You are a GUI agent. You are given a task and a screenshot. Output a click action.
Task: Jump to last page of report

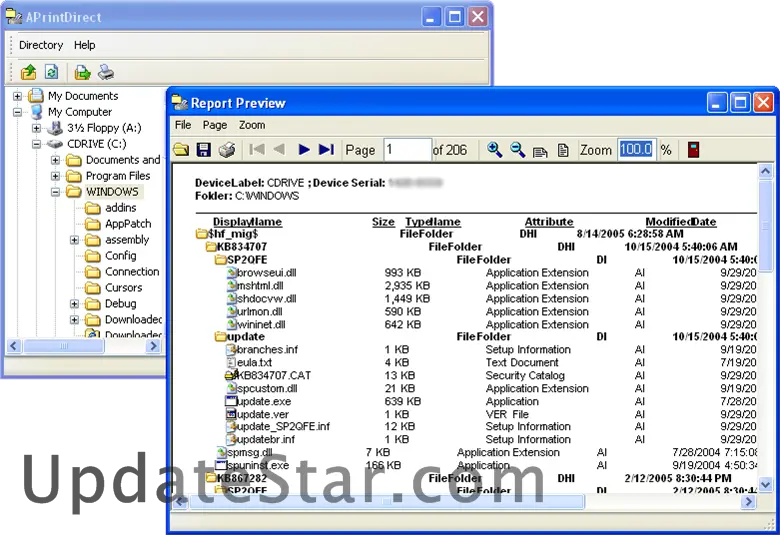pos(326,149)
